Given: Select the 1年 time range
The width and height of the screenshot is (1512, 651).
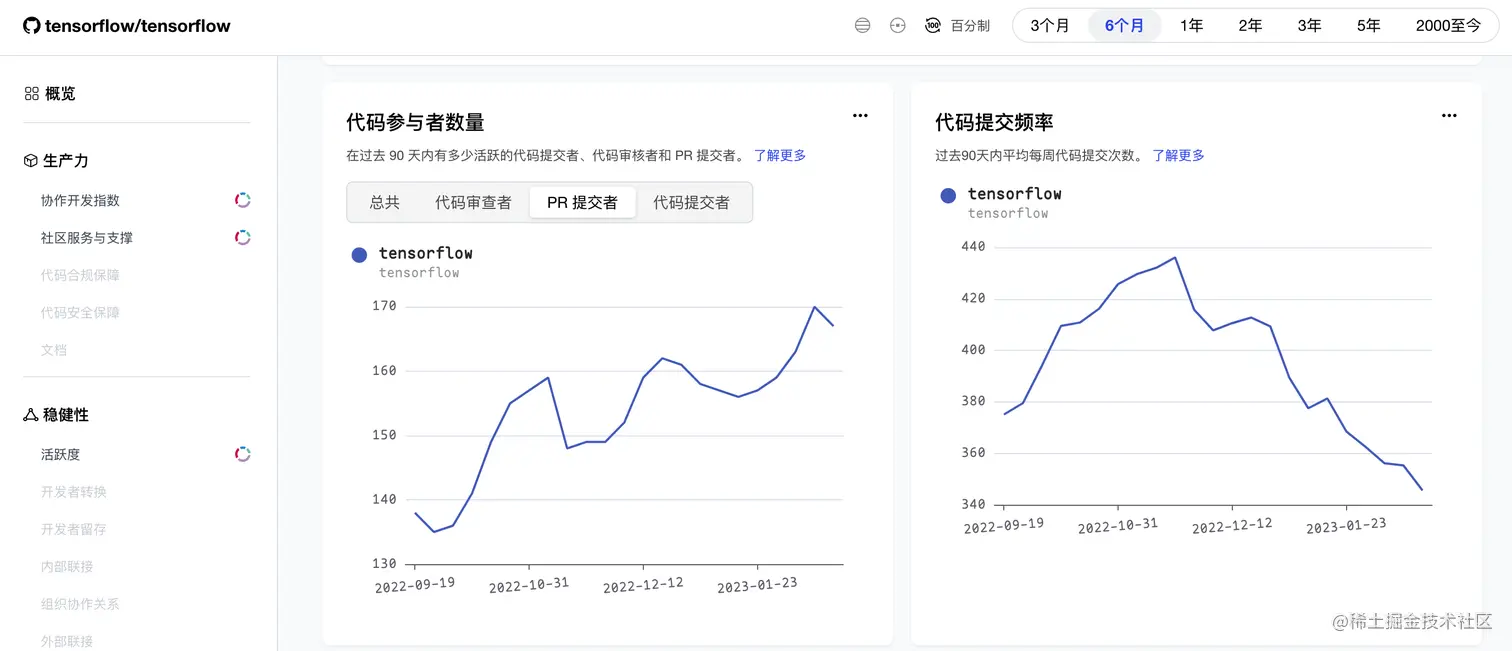Looking at the screenshot, I should click(1191, 26).
